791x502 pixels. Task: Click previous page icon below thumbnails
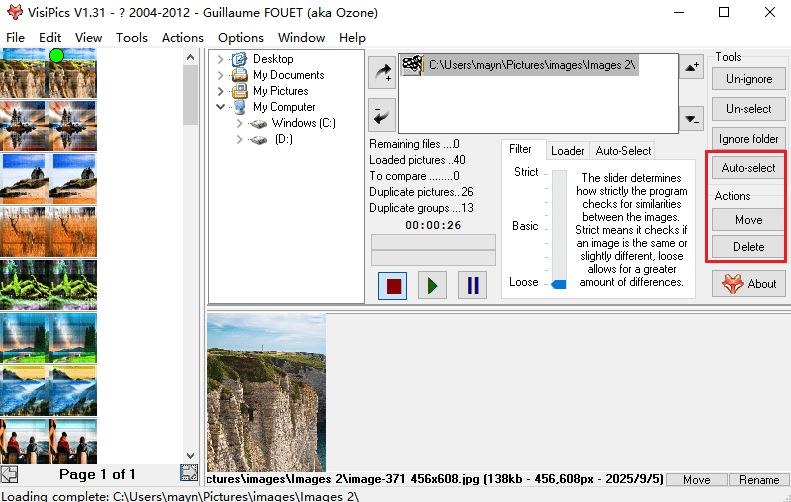(x=10, y=474)
